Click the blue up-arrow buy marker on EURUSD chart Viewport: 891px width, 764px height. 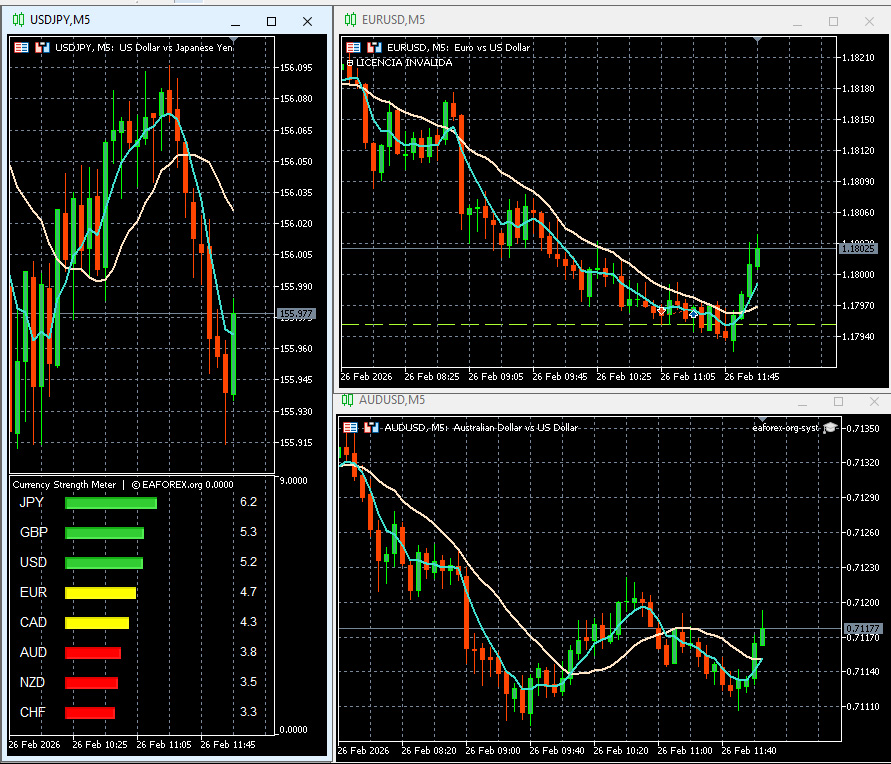point(694,313)
